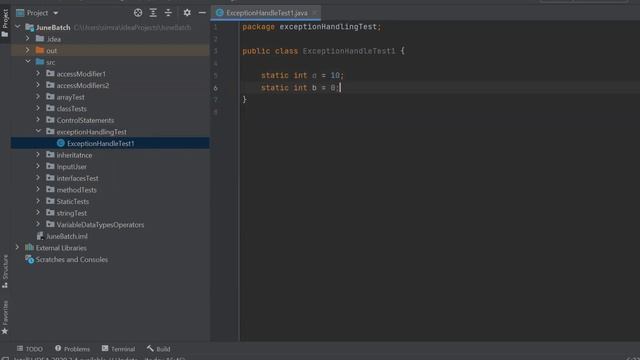
Task: Click Scratches and Consoles label
Action: tap(72, 260)
